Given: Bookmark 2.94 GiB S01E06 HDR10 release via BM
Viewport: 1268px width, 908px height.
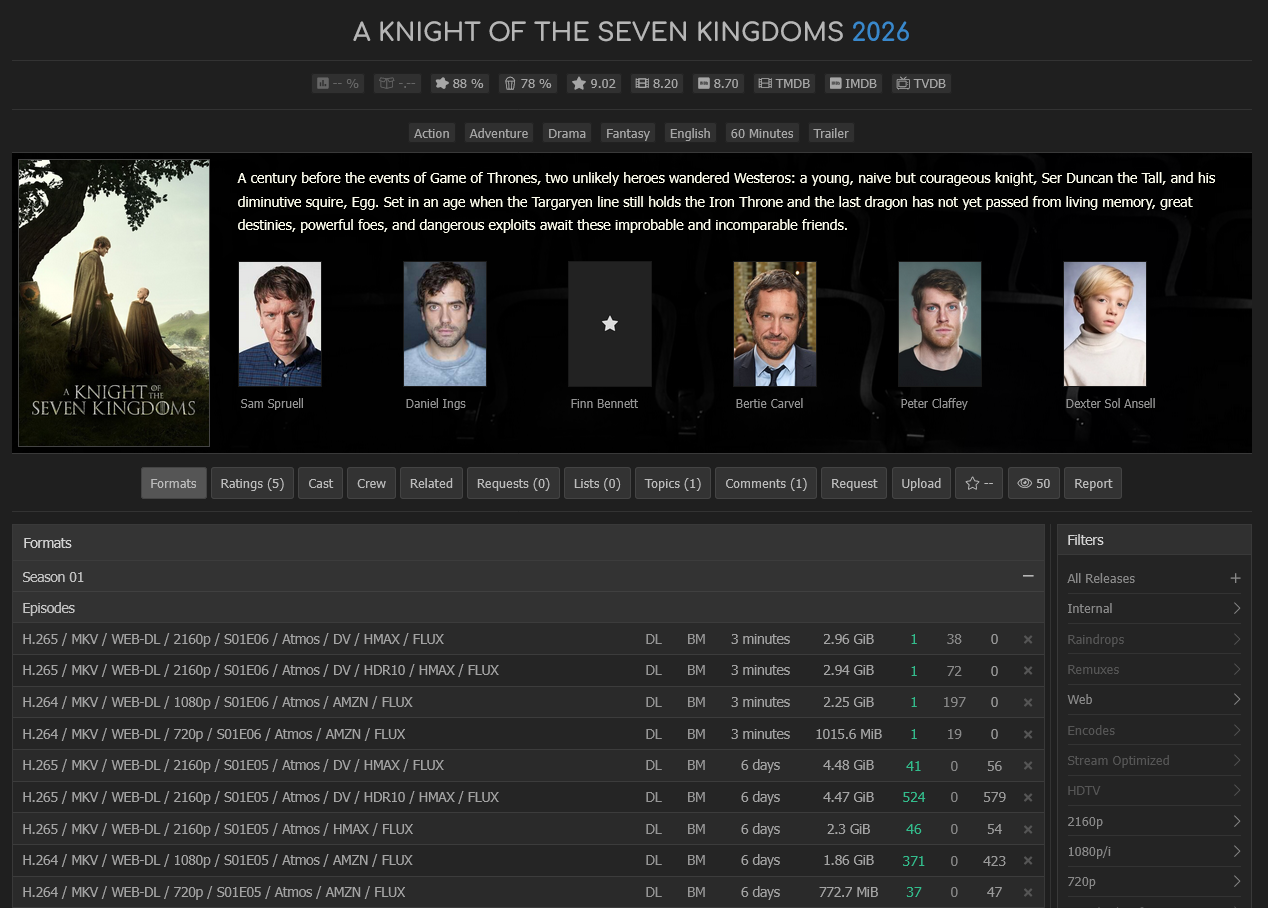Looking at the screenshot, I should [x=696, y=670].
